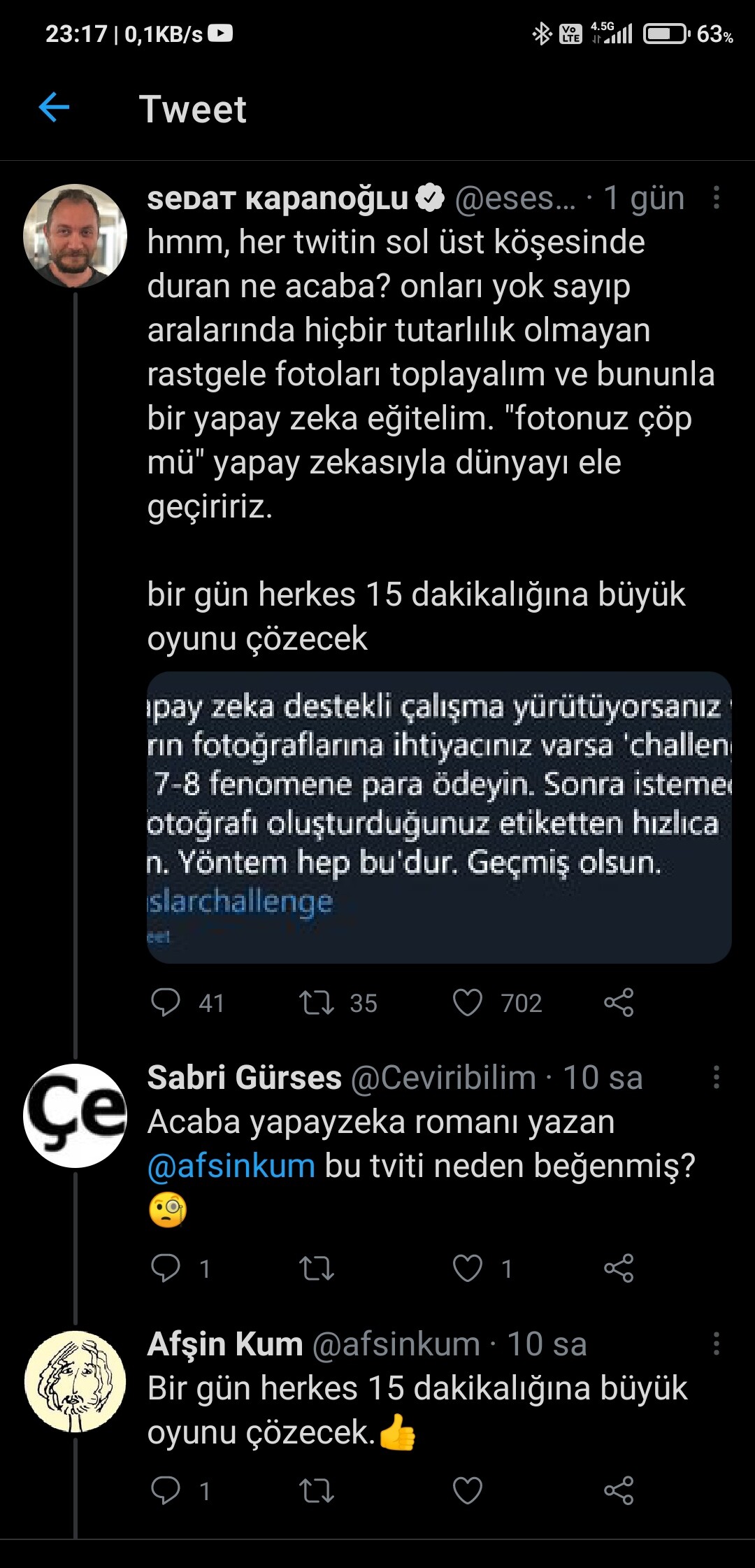Reply to the main tweet with 41 comments
The height and width of the screenshot is (1568, 755).
pyautogui.click(x=166, y=1002)
